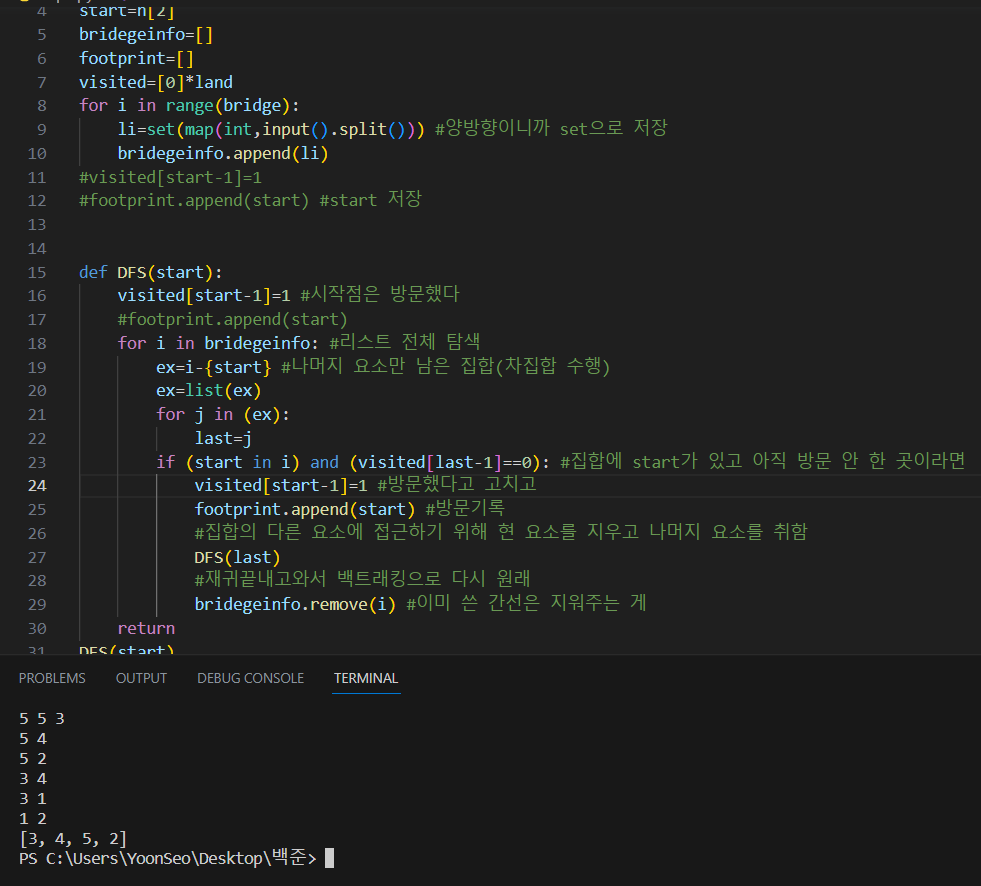Click line number 9 in the gutter

pos(41,130)
